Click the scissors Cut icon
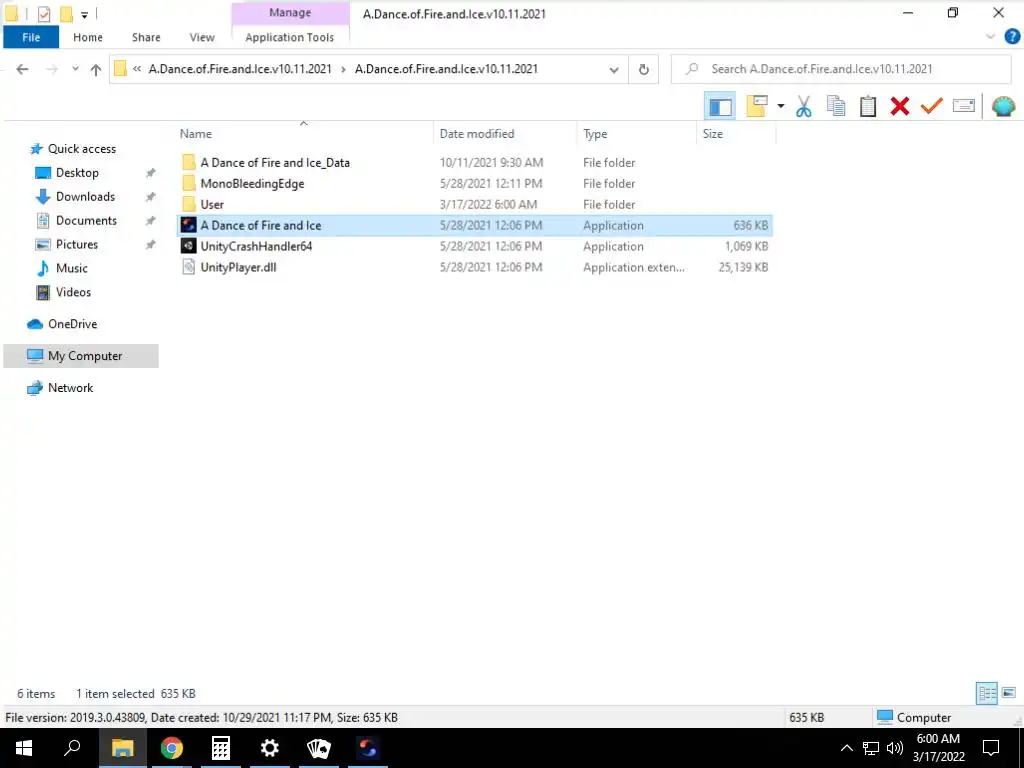The image size is (1024, 768). pos(803,106)
